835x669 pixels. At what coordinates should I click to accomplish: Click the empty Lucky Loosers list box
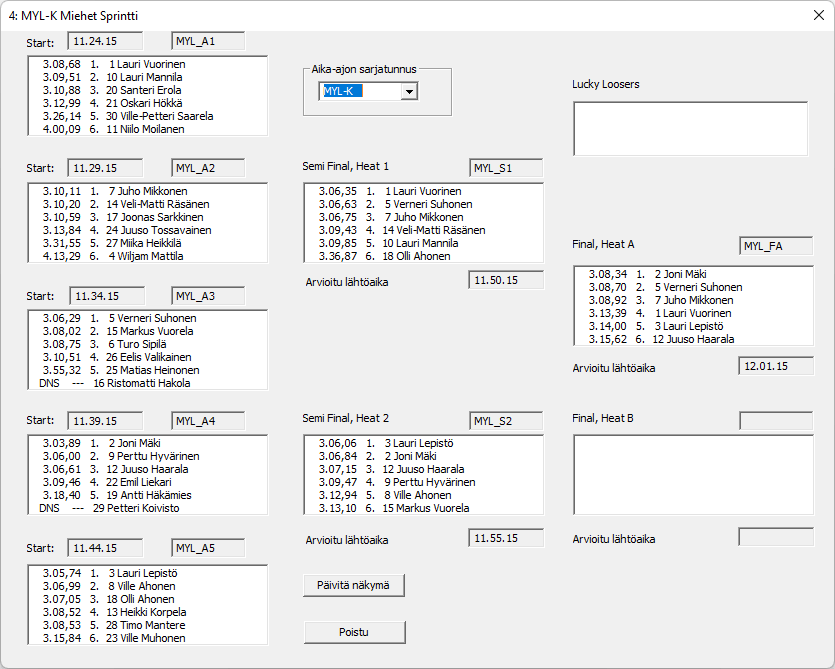coord(690,129)
